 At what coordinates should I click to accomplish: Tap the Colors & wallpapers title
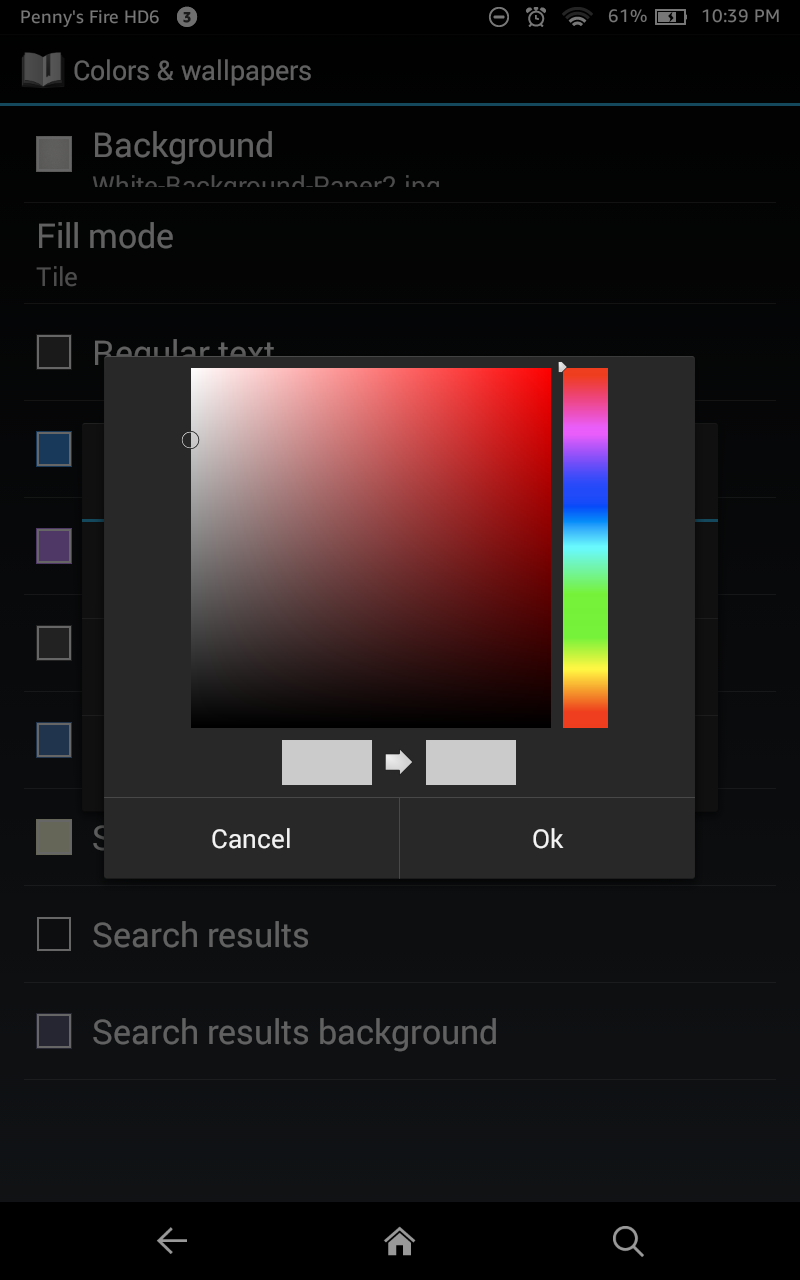192,71
